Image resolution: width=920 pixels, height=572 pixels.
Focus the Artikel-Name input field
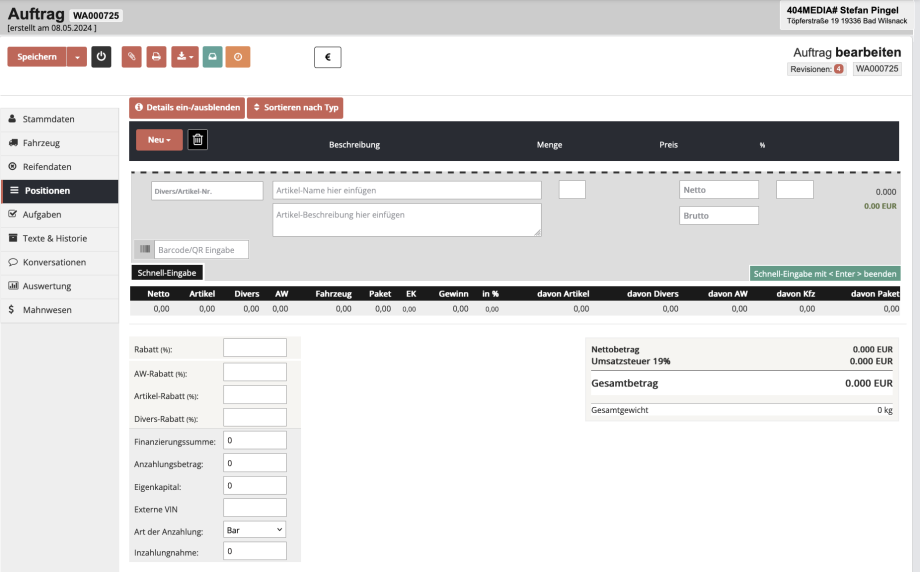coord(406,190)
